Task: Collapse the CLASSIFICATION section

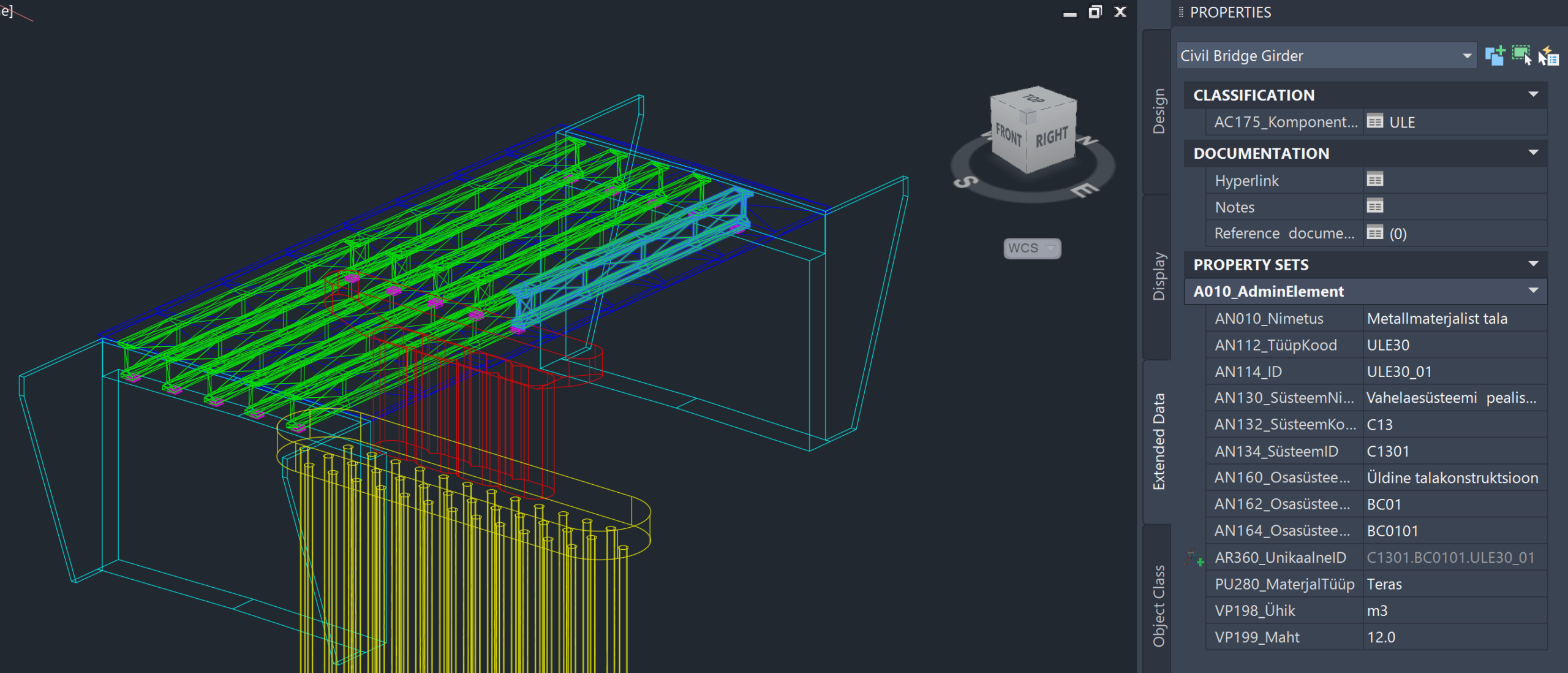Action: click(1533, 94)
